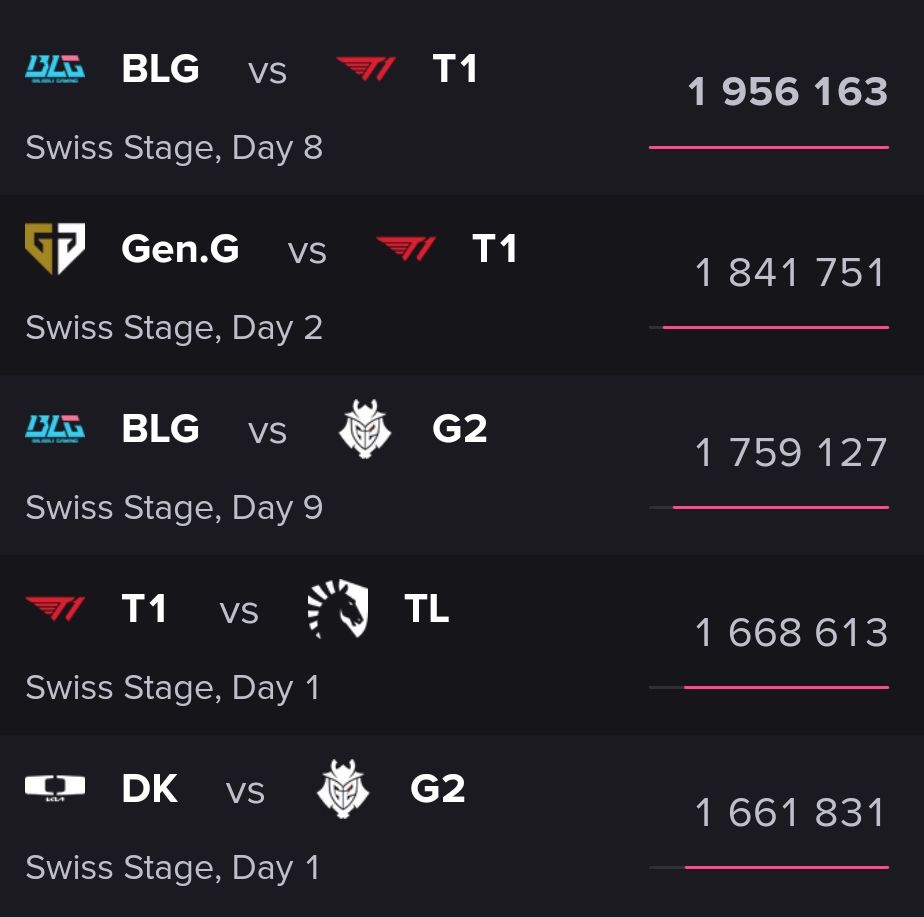
Task: Click the viewership bar under 1 956 163
Action: coord(768,147)
